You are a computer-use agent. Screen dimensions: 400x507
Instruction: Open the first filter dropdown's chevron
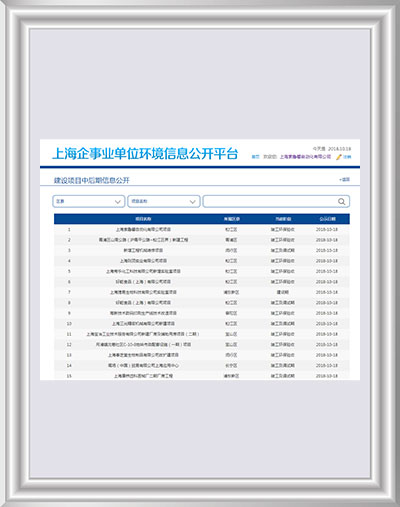(x=117, y=202)
